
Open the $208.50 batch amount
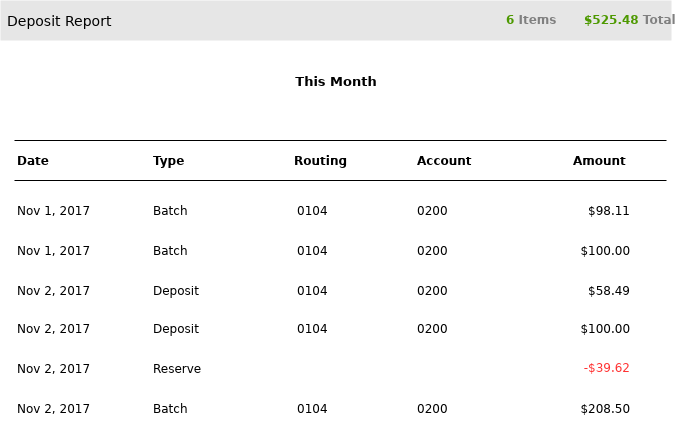[605, 409]
